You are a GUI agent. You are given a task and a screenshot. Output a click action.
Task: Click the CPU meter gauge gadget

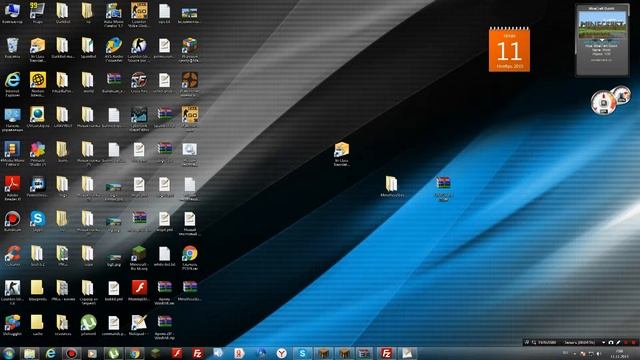pyautogui.click(x=603, y=102)
